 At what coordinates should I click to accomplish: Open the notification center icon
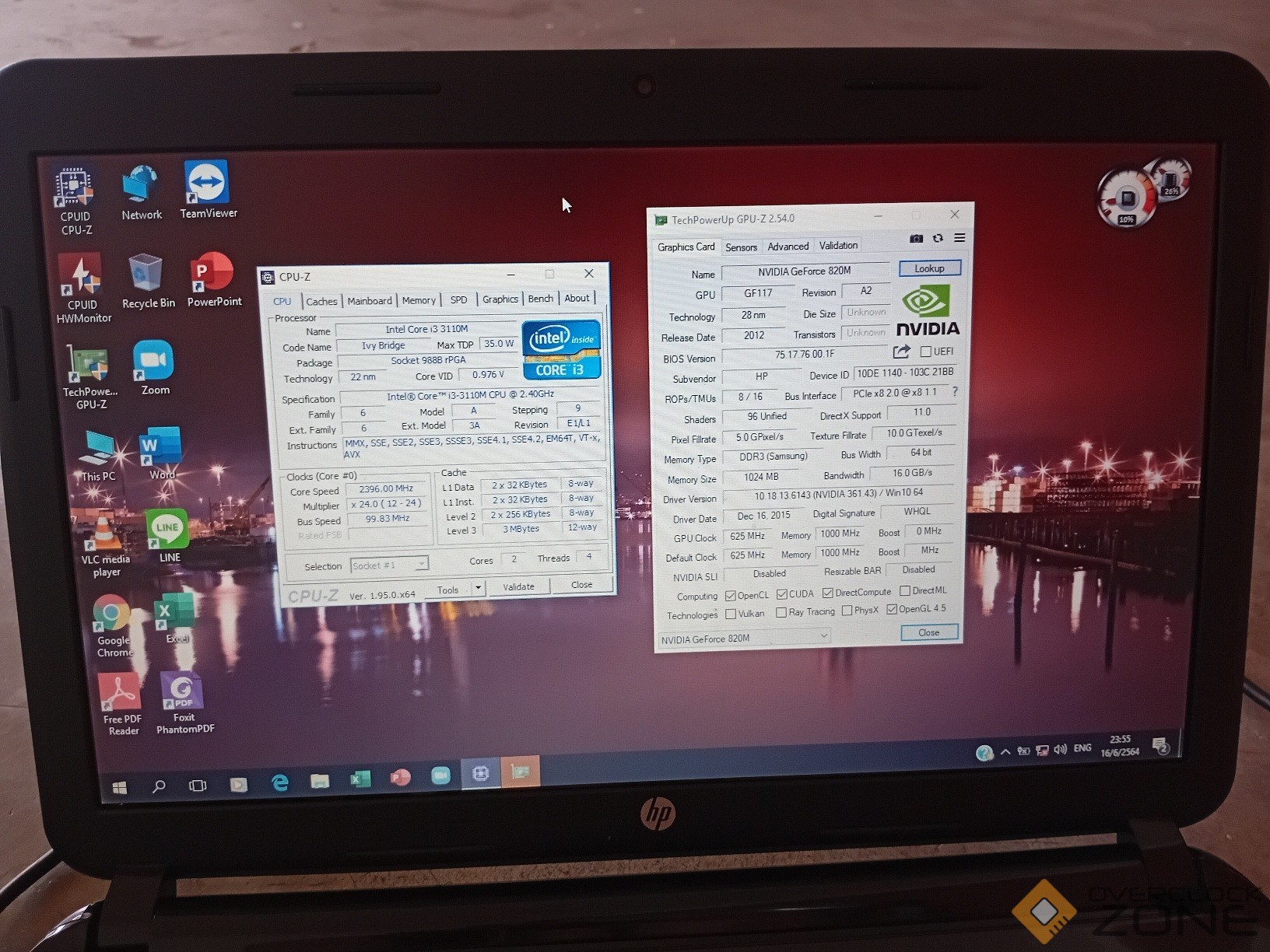click(1161, 747)
